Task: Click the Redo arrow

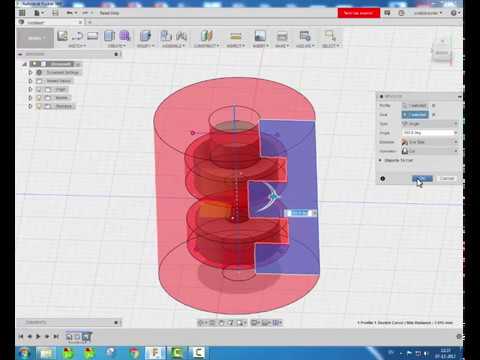Action: click(85, 13)
